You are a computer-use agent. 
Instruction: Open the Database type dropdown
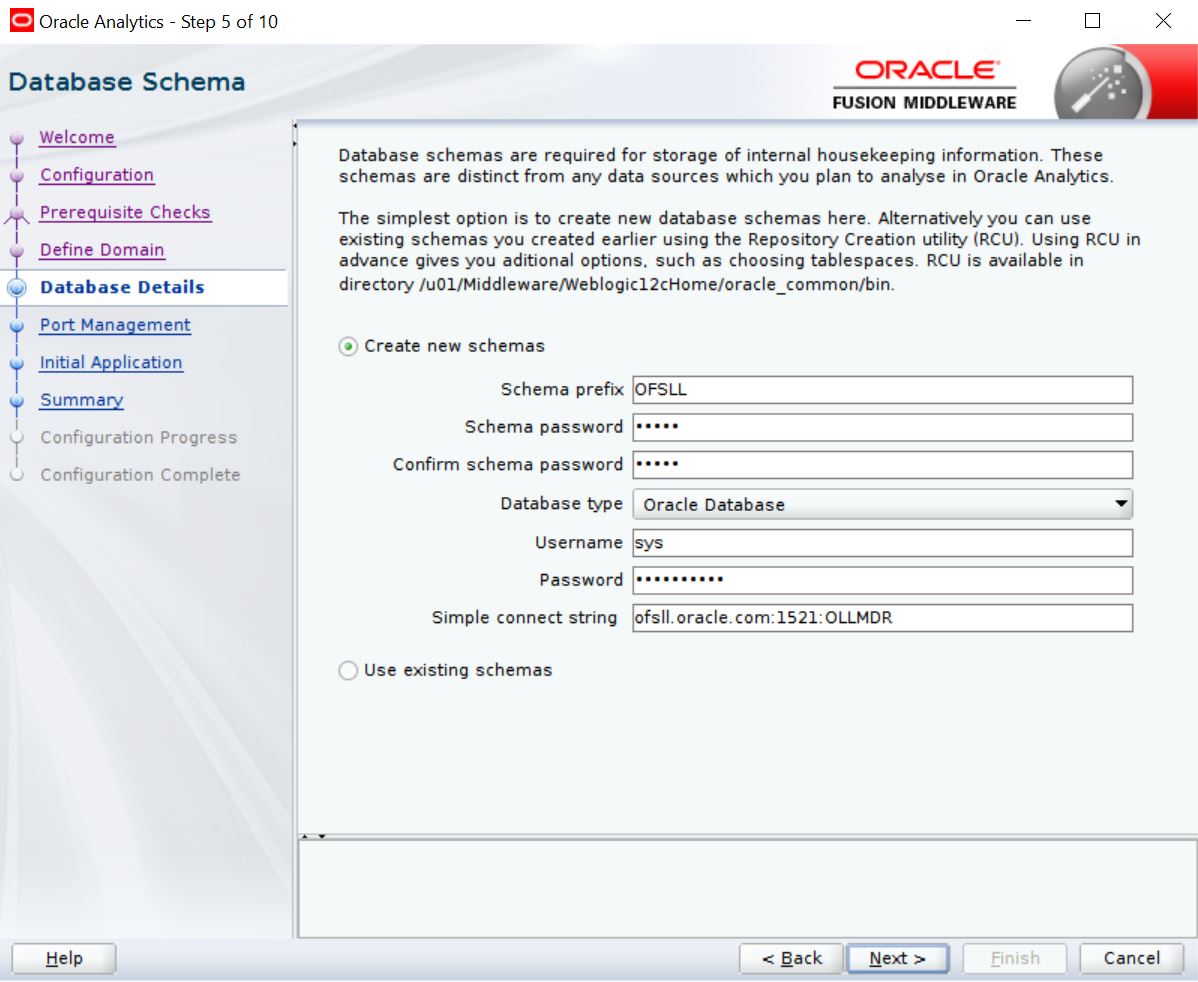[x=882, y=504]
